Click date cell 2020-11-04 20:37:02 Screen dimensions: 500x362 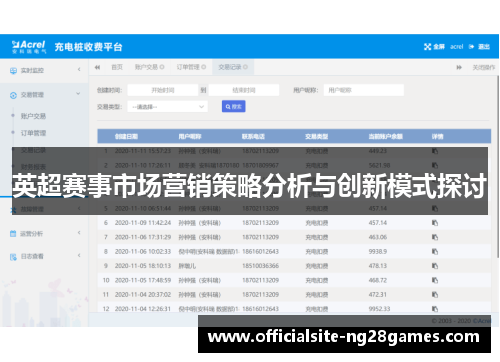[x=143, y=294]
